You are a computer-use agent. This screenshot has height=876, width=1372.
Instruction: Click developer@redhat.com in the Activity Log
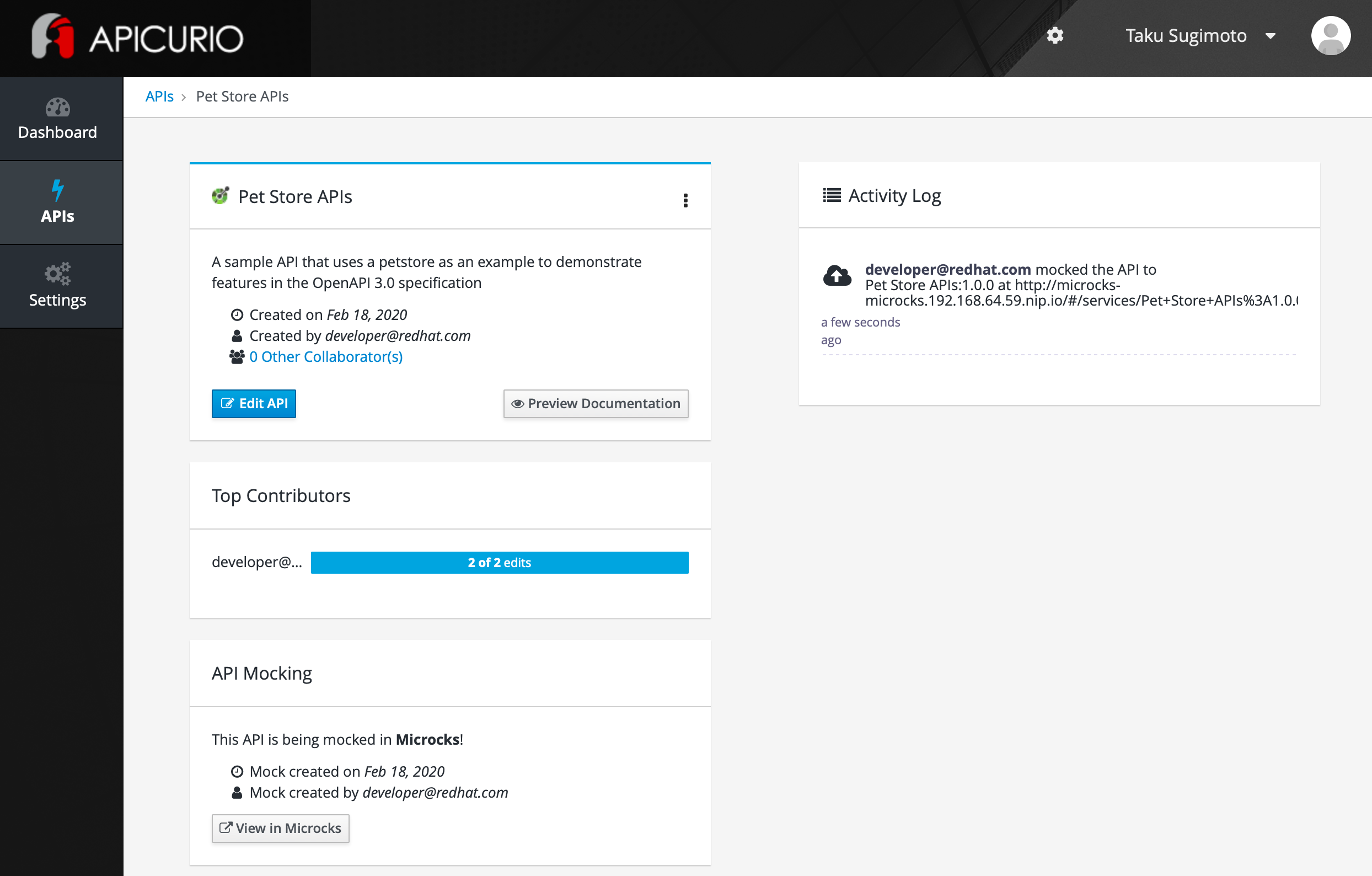pos(948,269)
